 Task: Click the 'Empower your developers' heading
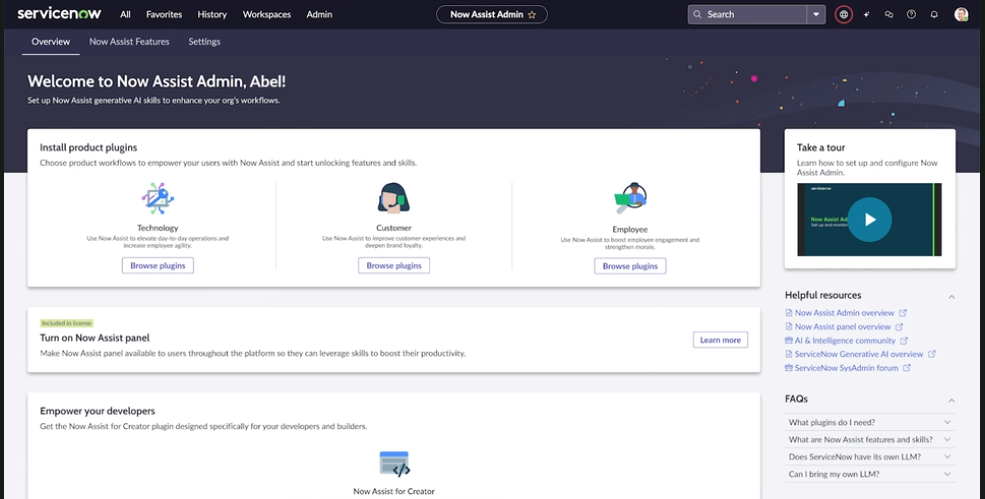[x=97, y=411]
